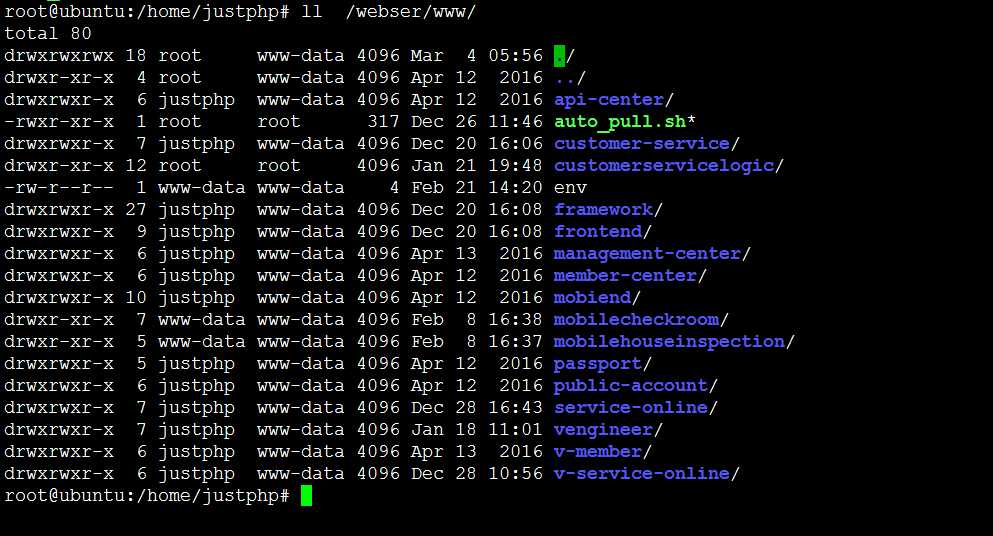Click the service-online directory entry
Screen dimensions: 993x536
point(630,408)
